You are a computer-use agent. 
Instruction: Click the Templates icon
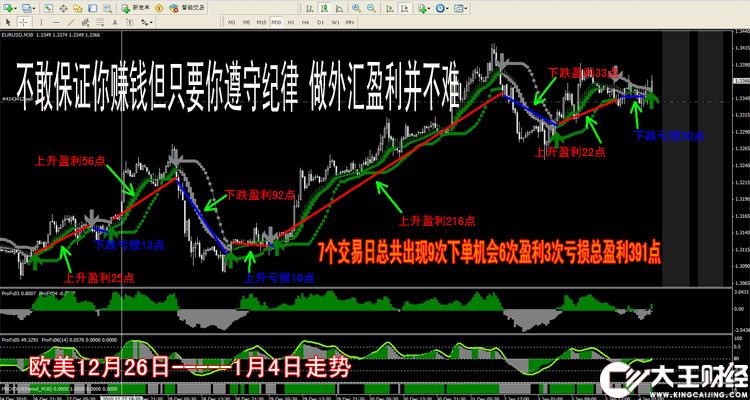tap(458, 8)
